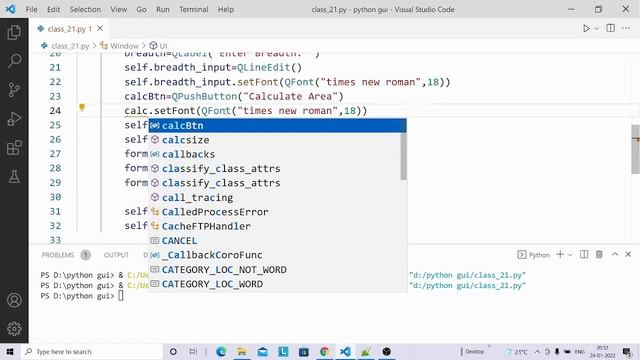This screenshot has width=640, height=360.
Task: Open the Run menu
Action: pos(162,9)
